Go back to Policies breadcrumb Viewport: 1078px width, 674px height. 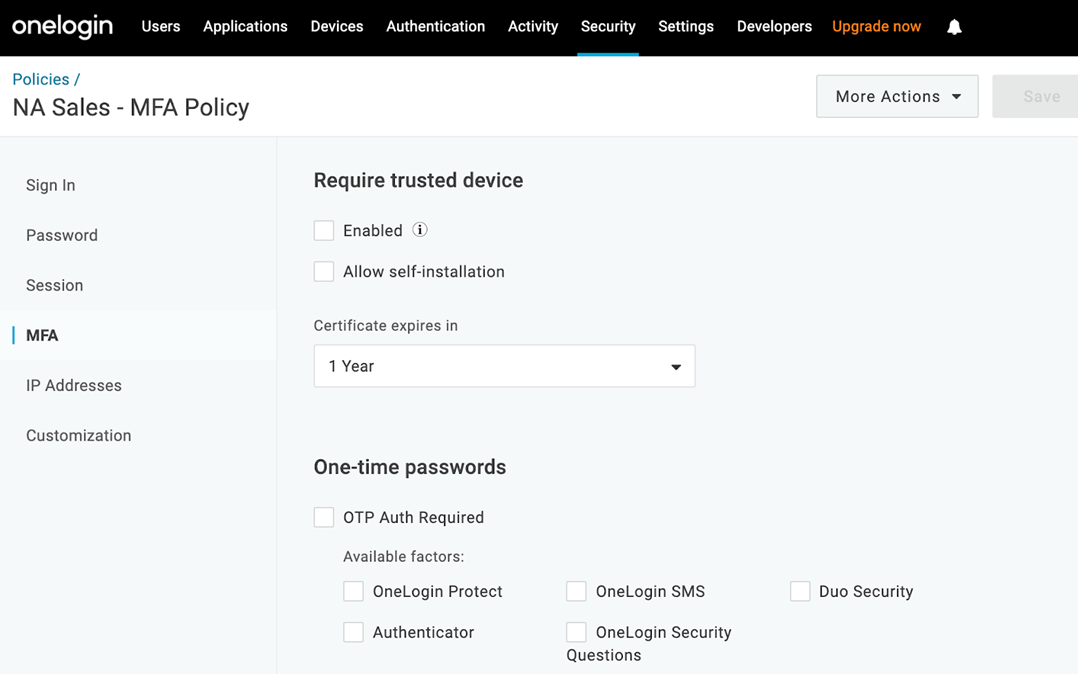[41, 79]
